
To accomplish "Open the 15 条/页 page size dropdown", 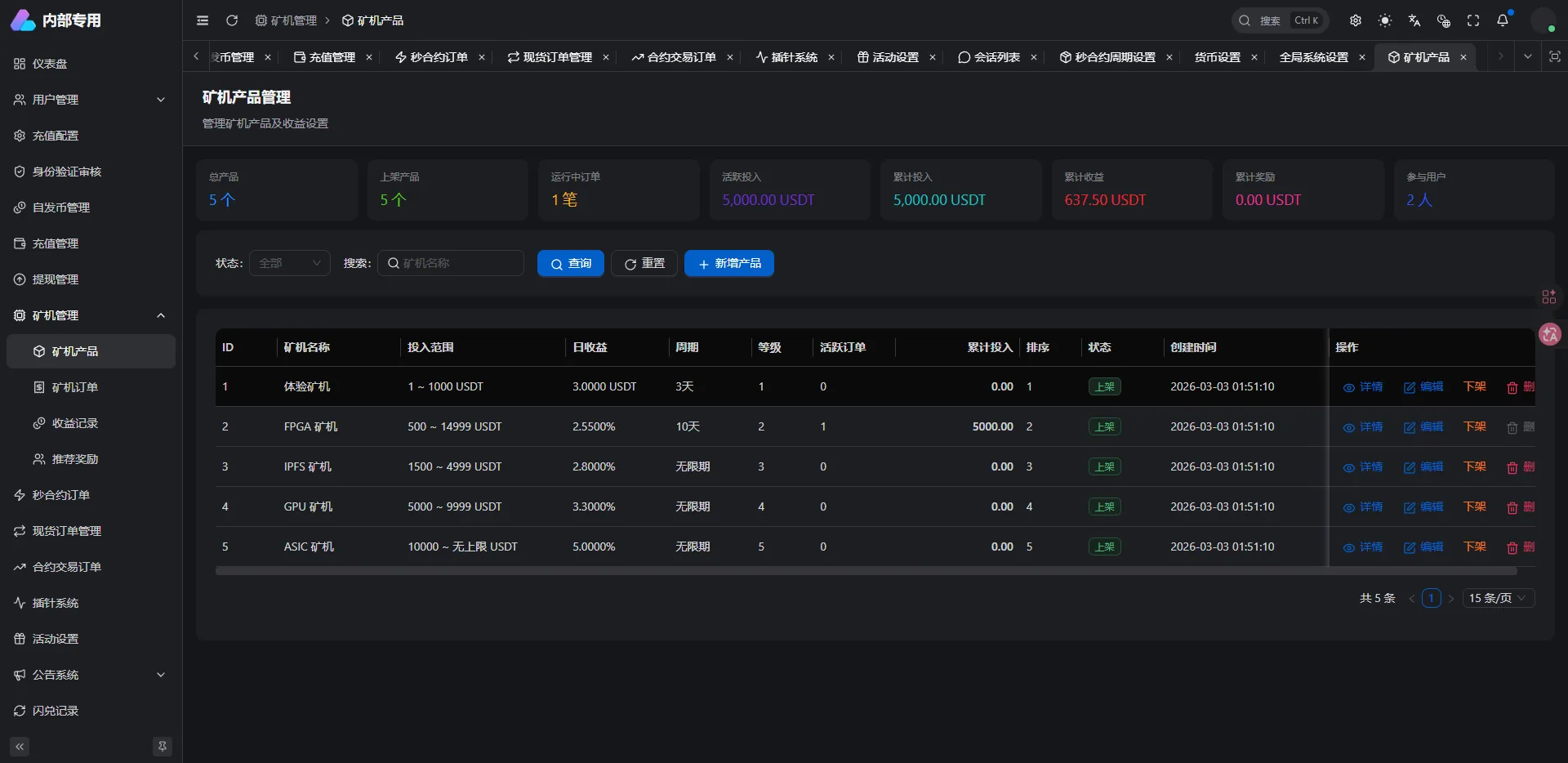I will point(1498,598).
